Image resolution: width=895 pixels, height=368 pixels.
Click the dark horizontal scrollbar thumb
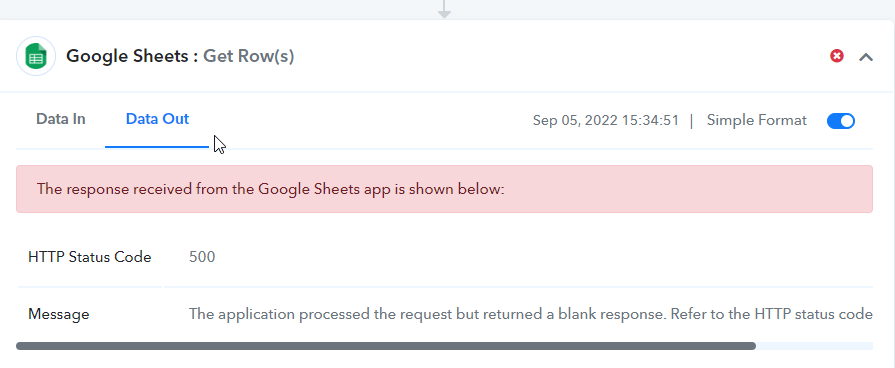pos(386,346)
